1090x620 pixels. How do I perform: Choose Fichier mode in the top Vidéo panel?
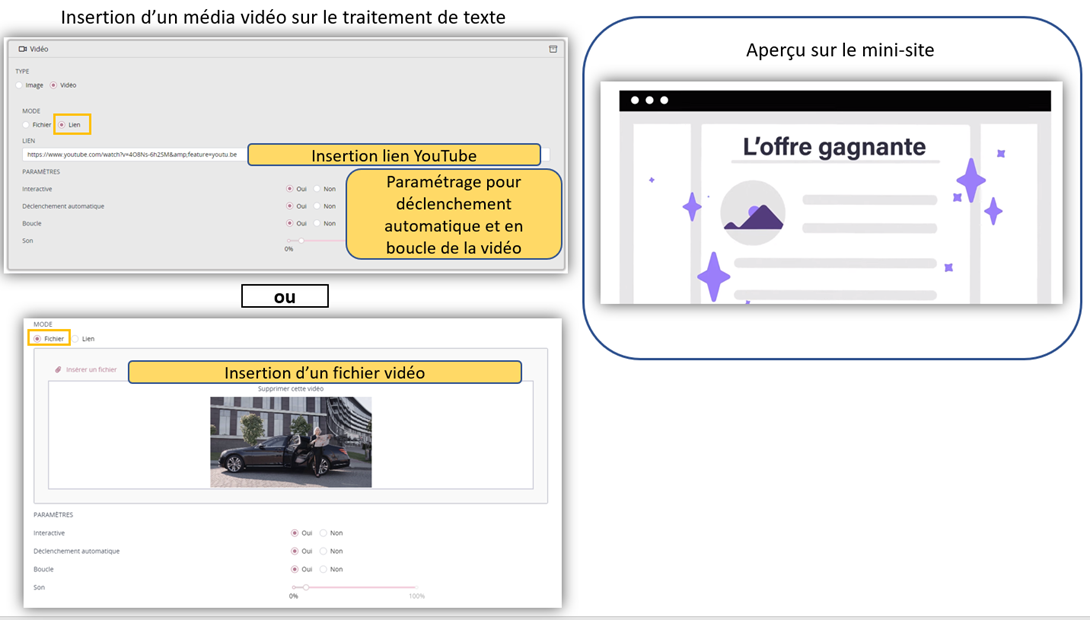tap(26, 125)
